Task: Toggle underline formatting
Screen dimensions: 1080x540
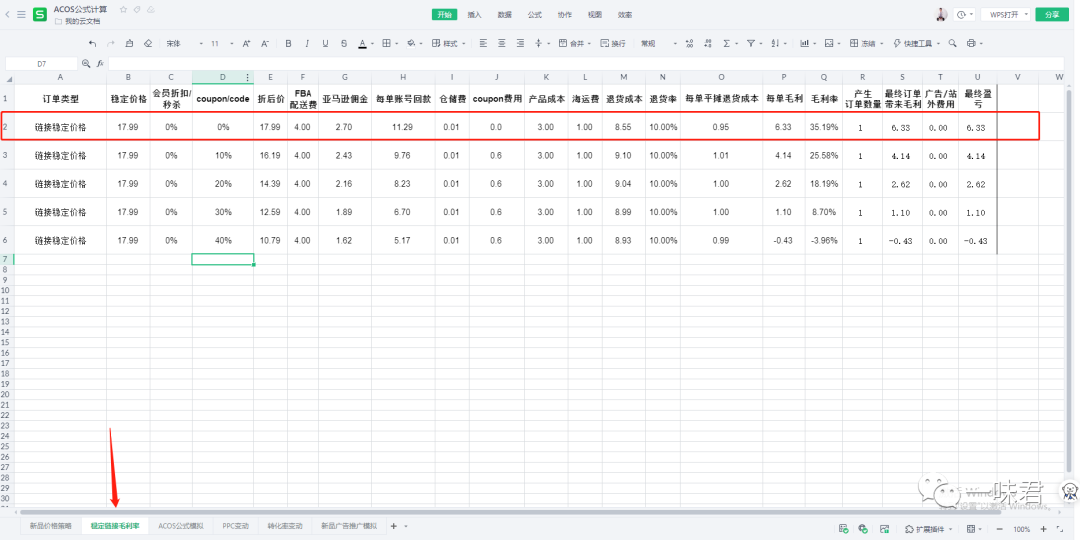Action: [x=325, y=44]
